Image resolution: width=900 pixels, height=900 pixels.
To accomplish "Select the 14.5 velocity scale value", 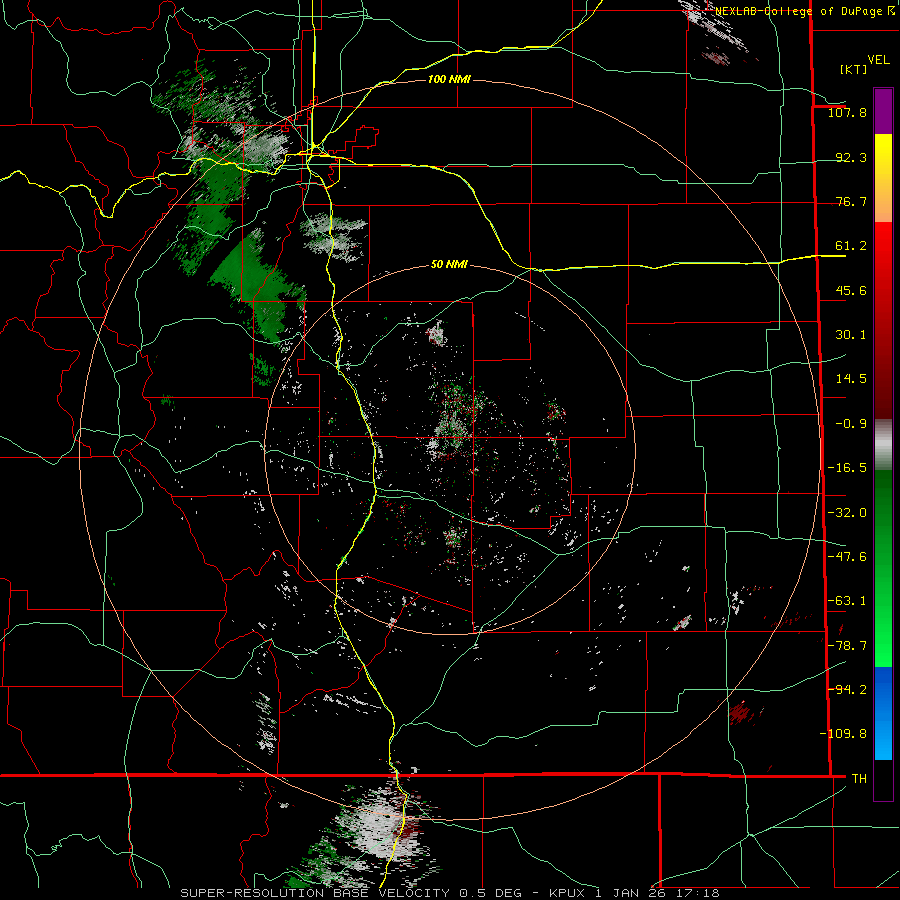I will coord(851,379).
